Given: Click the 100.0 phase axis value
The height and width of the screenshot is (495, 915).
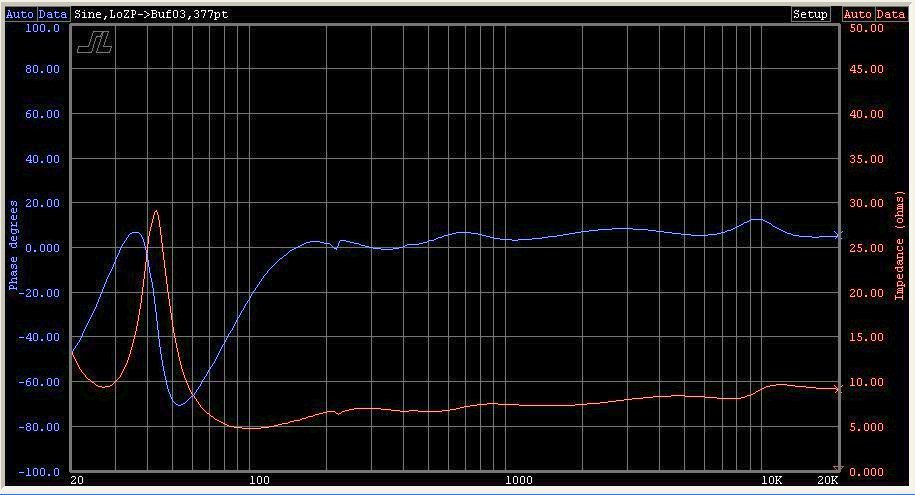Looking at the screenshot, I should click(43, 28).
